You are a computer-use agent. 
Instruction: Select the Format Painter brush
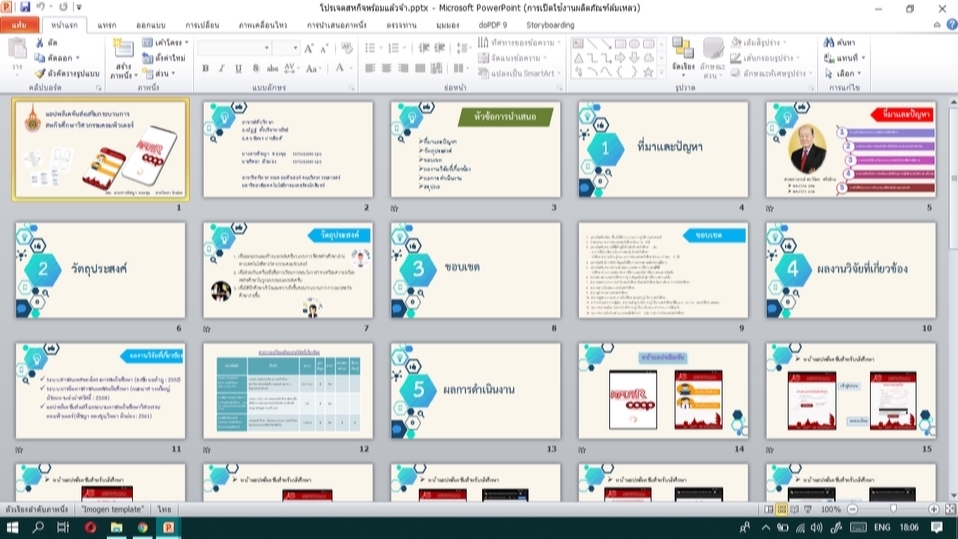(x=40, y=73)
